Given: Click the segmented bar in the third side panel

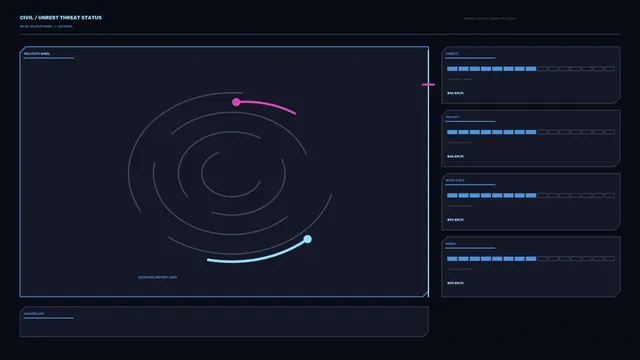Looking at the screenshot, I should point(531,195).
